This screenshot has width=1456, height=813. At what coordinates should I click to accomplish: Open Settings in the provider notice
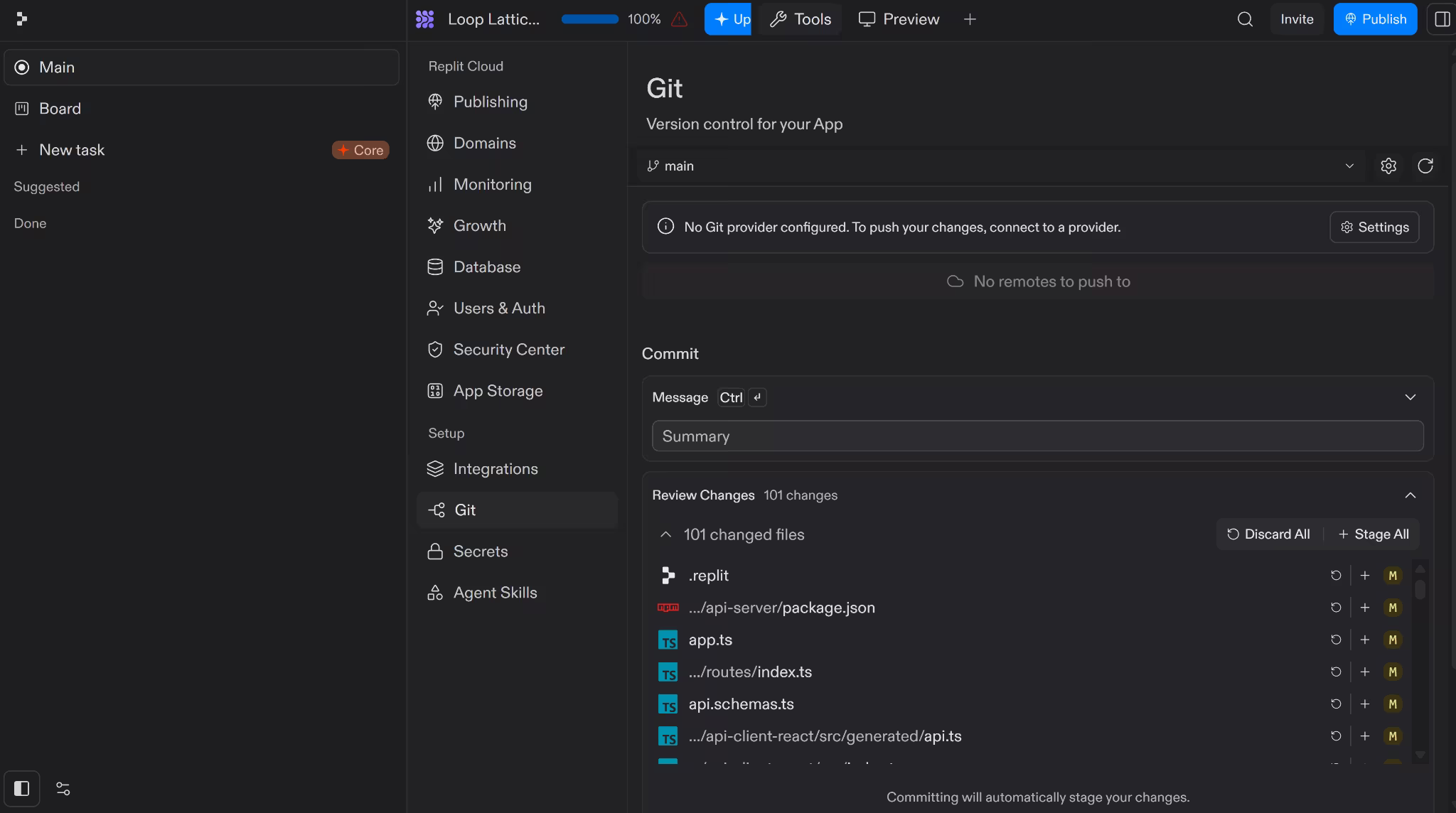click(1374, 227)
